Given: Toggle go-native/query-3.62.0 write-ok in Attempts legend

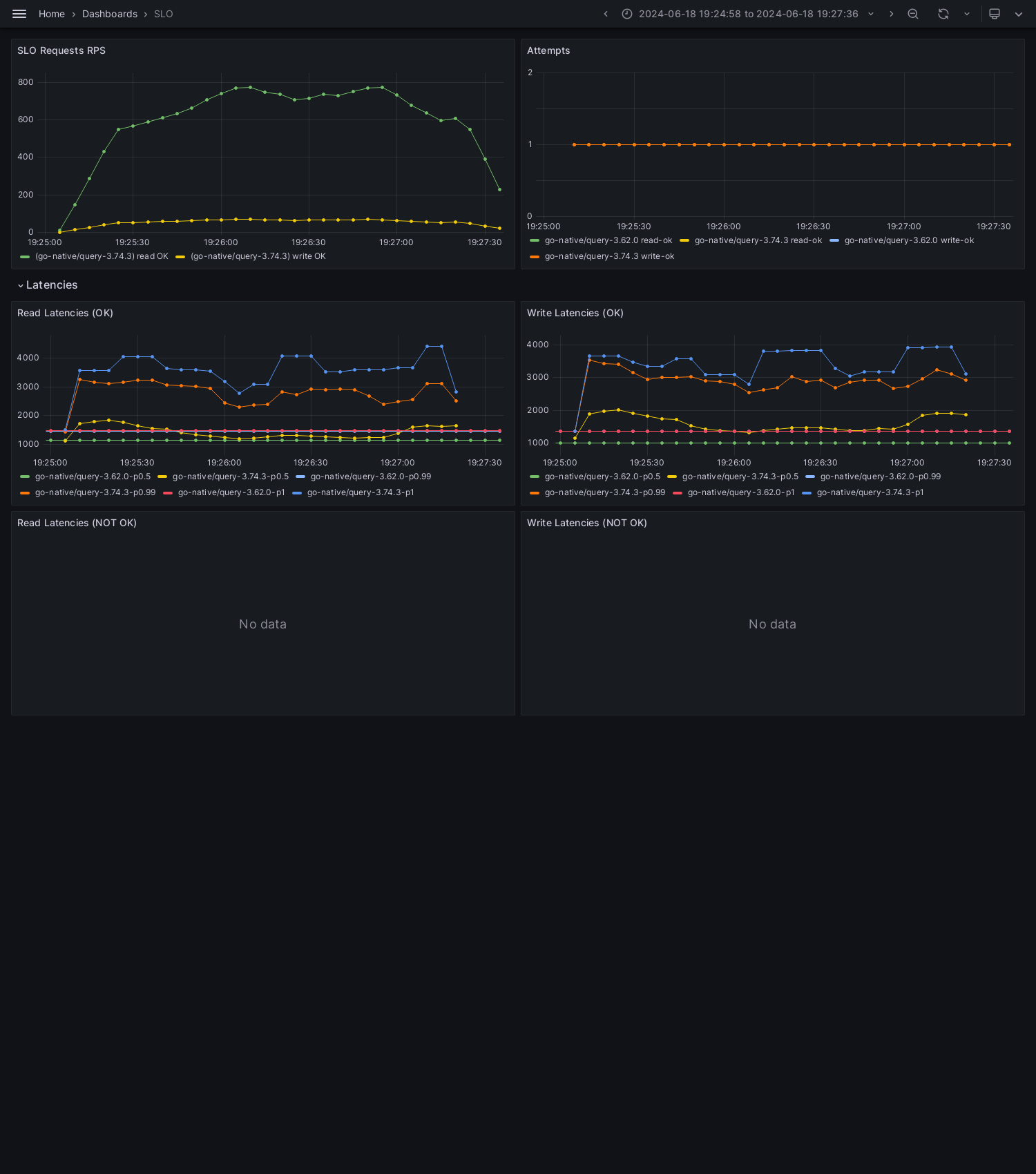Looking at the screenshot, I should (909, 240).
